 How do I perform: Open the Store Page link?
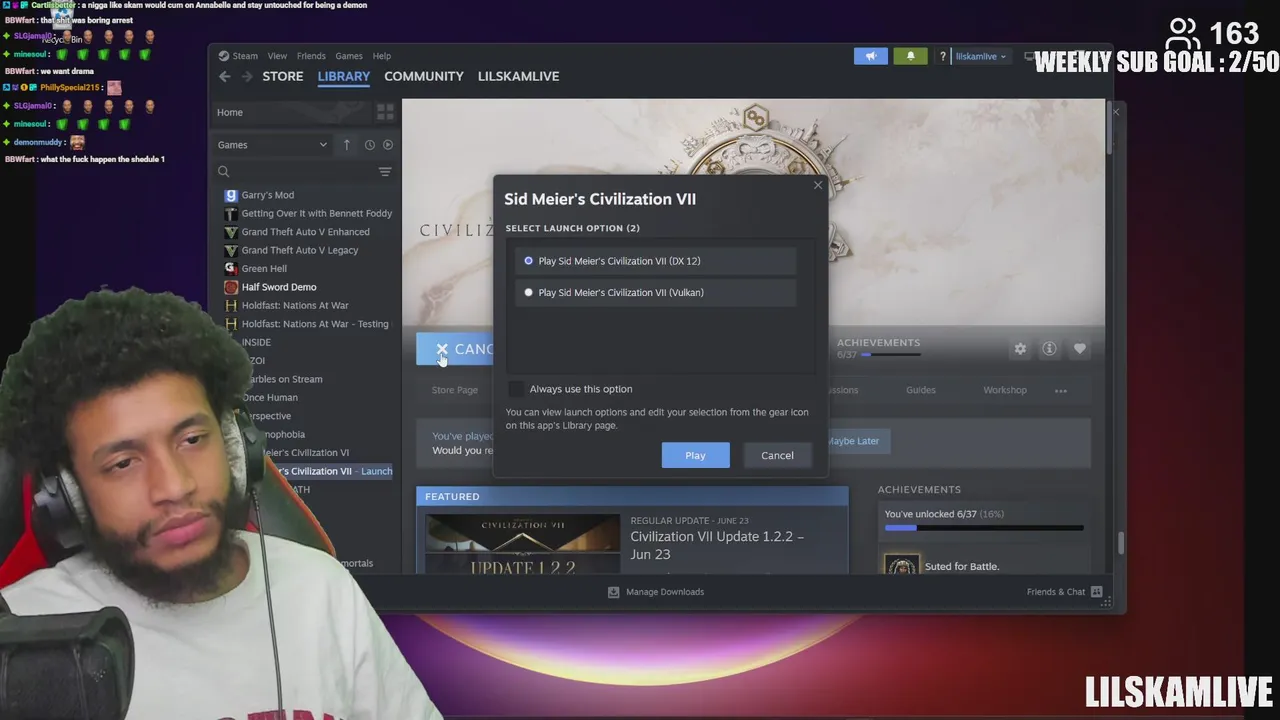pos(454,390)
